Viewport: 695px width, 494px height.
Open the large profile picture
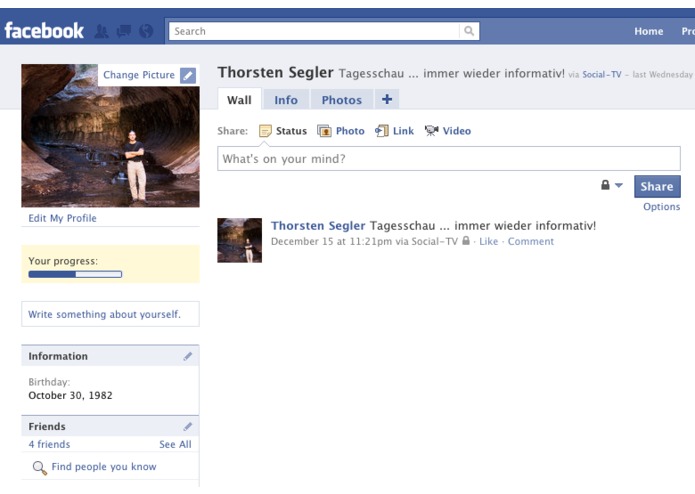tap(110, 136)
